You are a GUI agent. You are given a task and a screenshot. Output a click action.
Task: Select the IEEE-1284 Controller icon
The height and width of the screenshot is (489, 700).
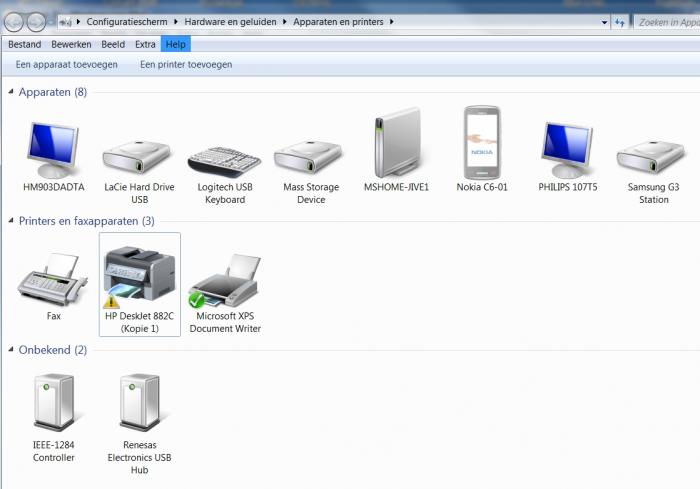coord(54,402)
